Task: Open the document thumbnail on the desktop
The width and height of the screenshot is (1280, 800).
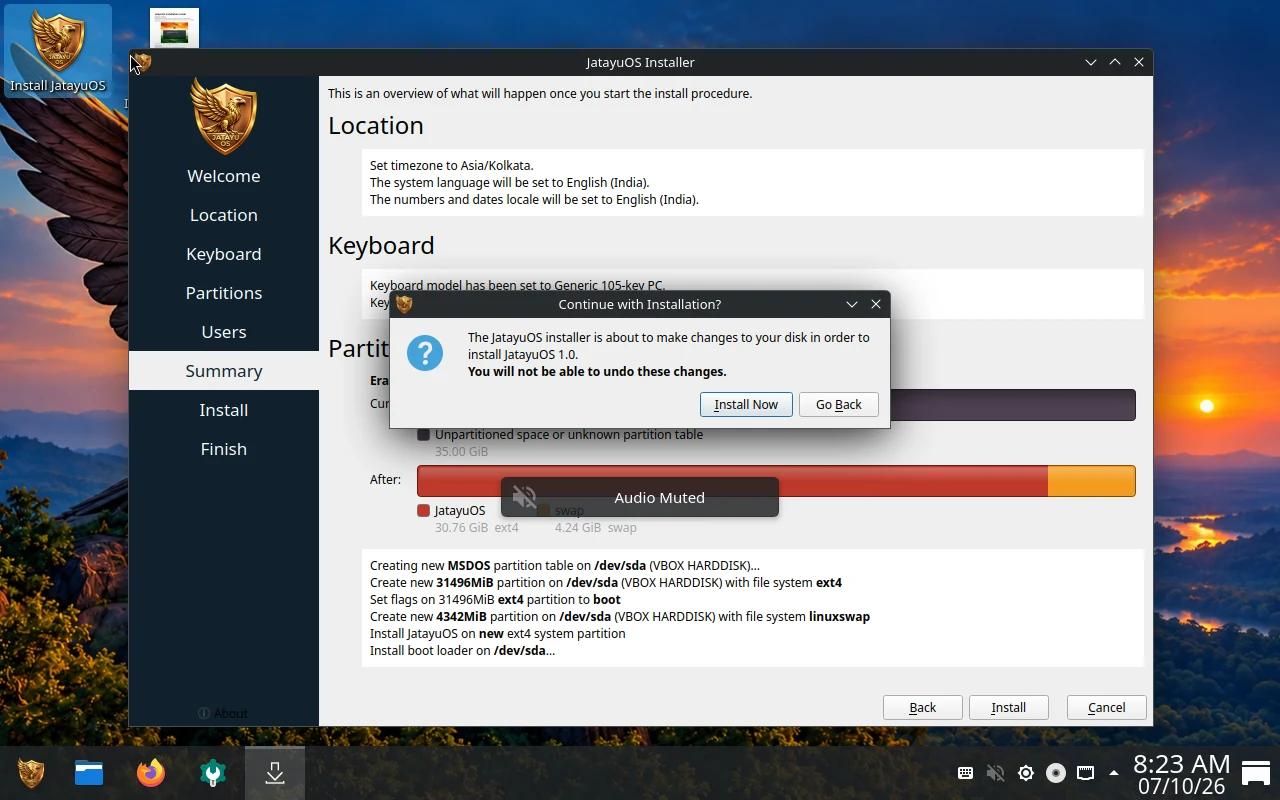Action: pos(174,28)
